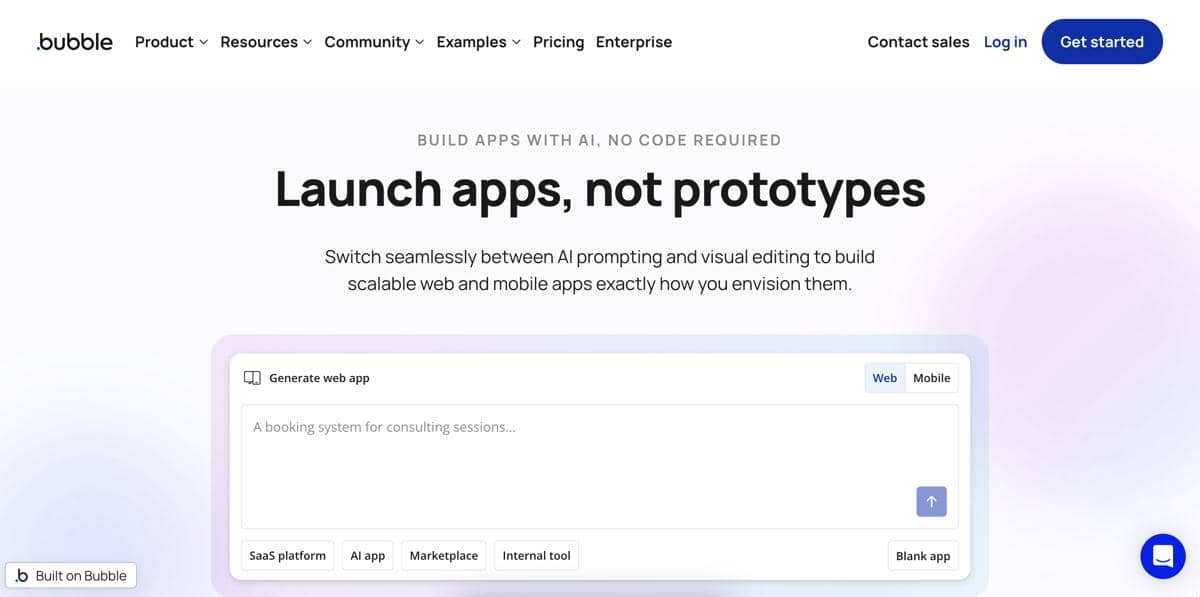This screenshot has width=1200, height=597.
Task: Expand the Resources dropdown menu
Action: (x=266, y=42)
